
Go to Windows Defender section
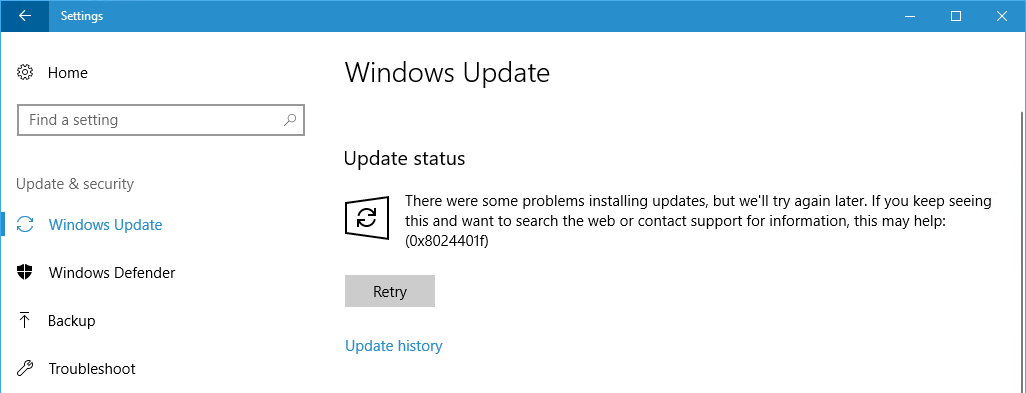click(x=112, y=273)
